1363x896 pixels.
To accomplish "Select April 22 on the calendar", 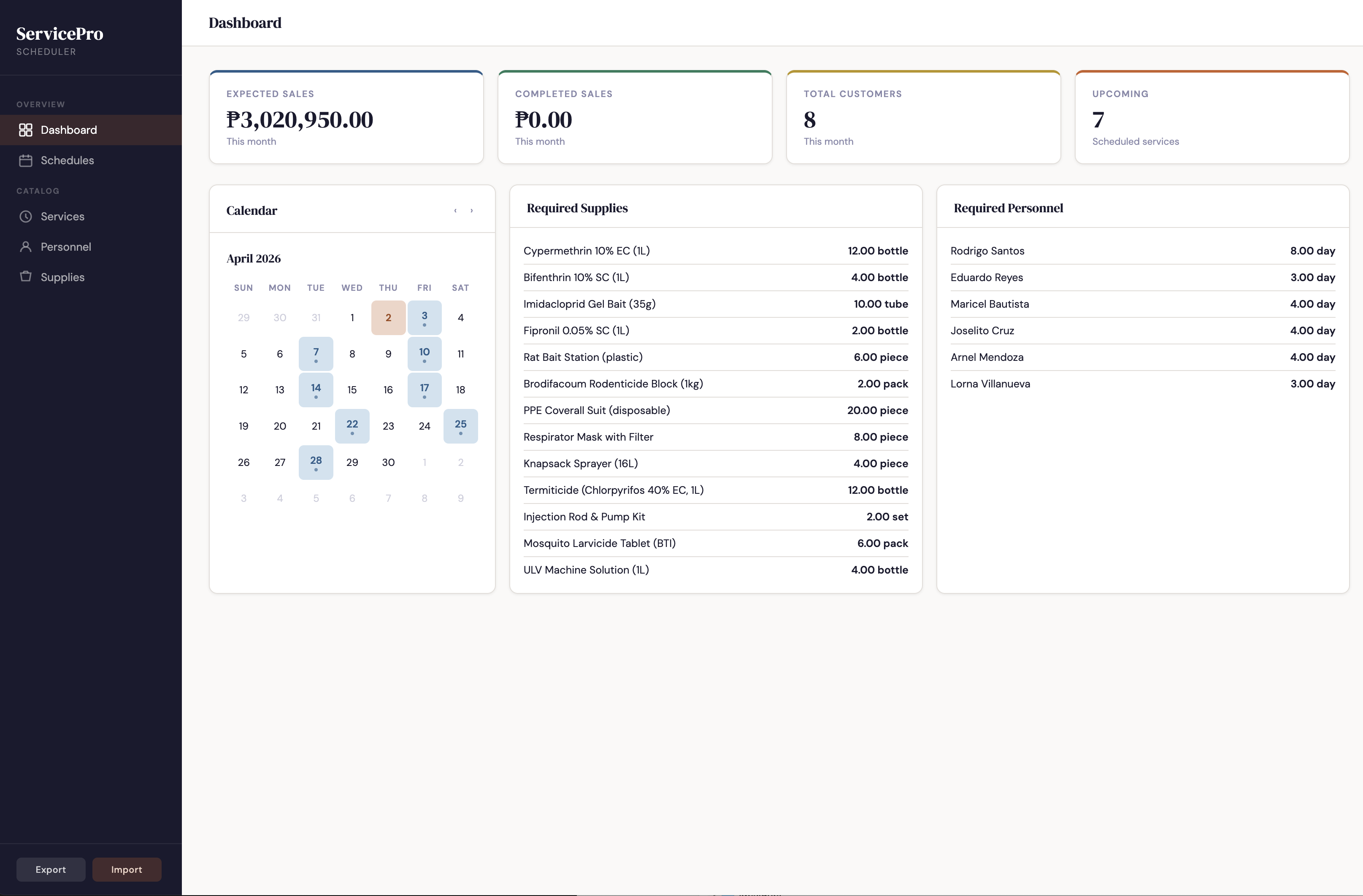I will pos(352,426).
